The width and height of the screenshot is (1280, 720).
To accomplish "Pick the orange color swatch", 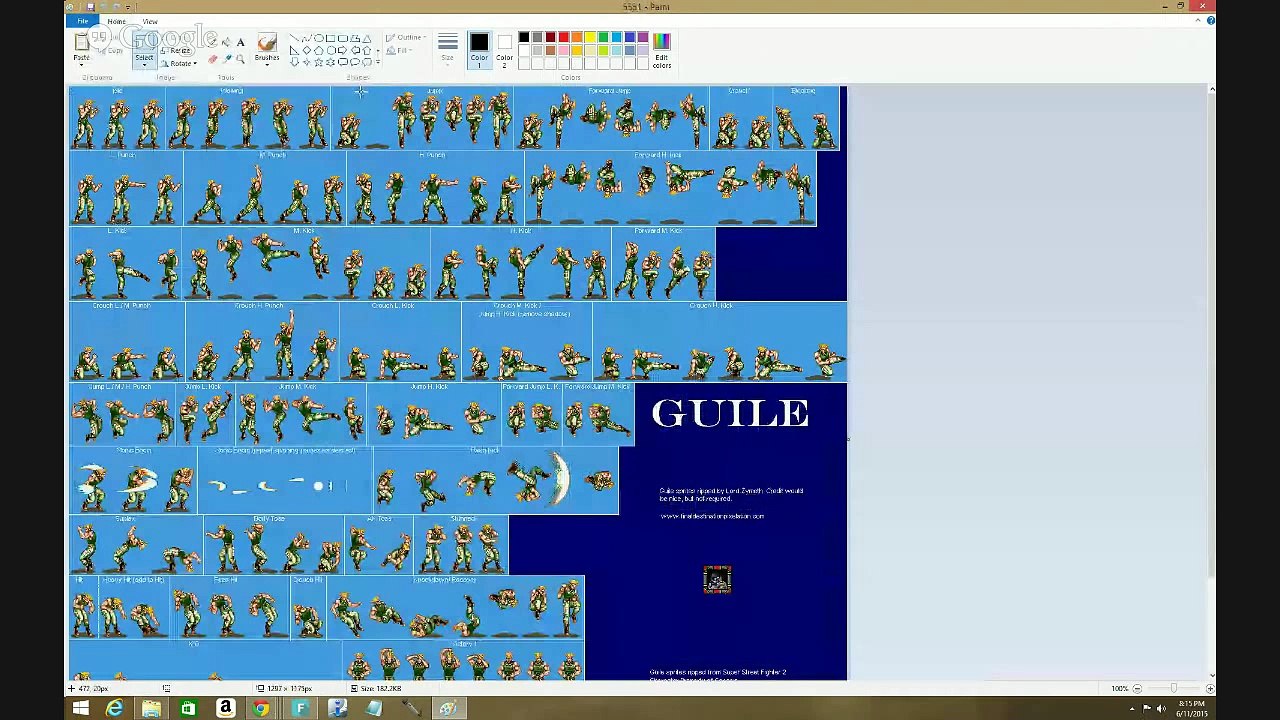I will point(577,37).
